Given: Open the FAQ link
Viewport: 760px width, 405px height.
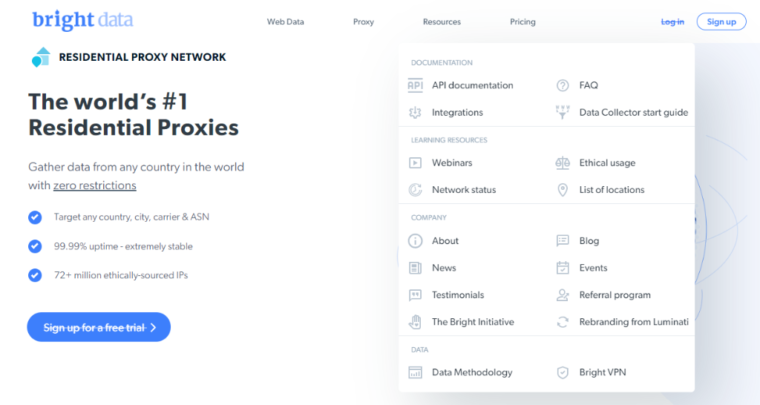Looking at the screenshot, I should [588, 85].
